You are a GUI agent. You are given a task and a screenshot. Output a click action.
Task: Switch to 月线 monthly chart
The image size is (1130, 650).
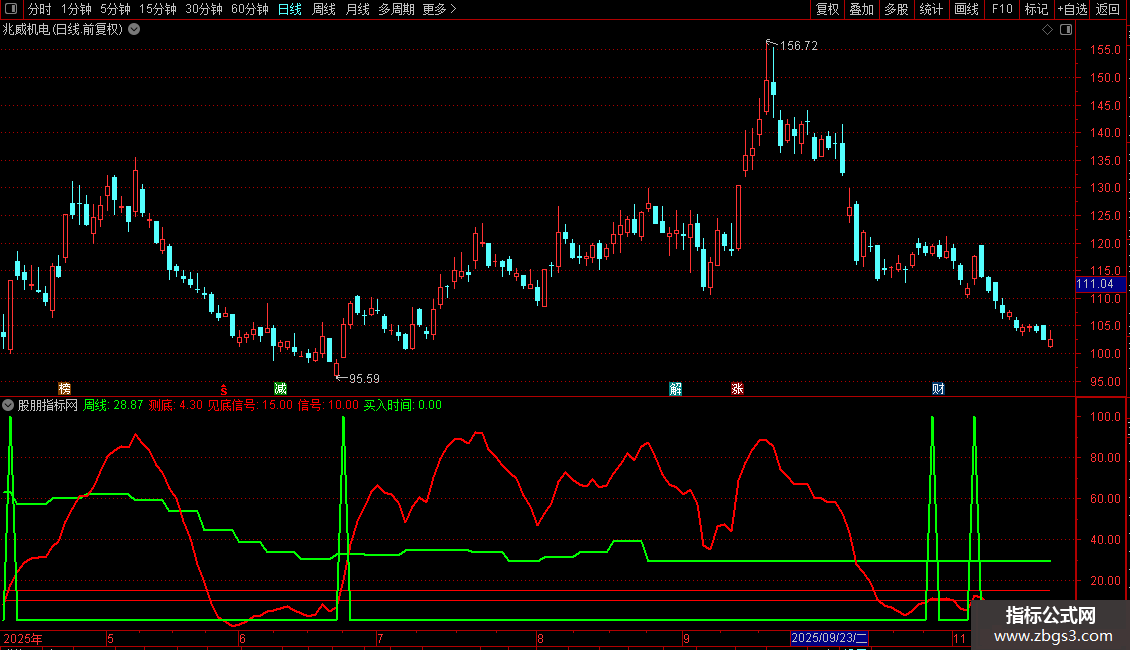pyautogui.click(x=357, y=9)
